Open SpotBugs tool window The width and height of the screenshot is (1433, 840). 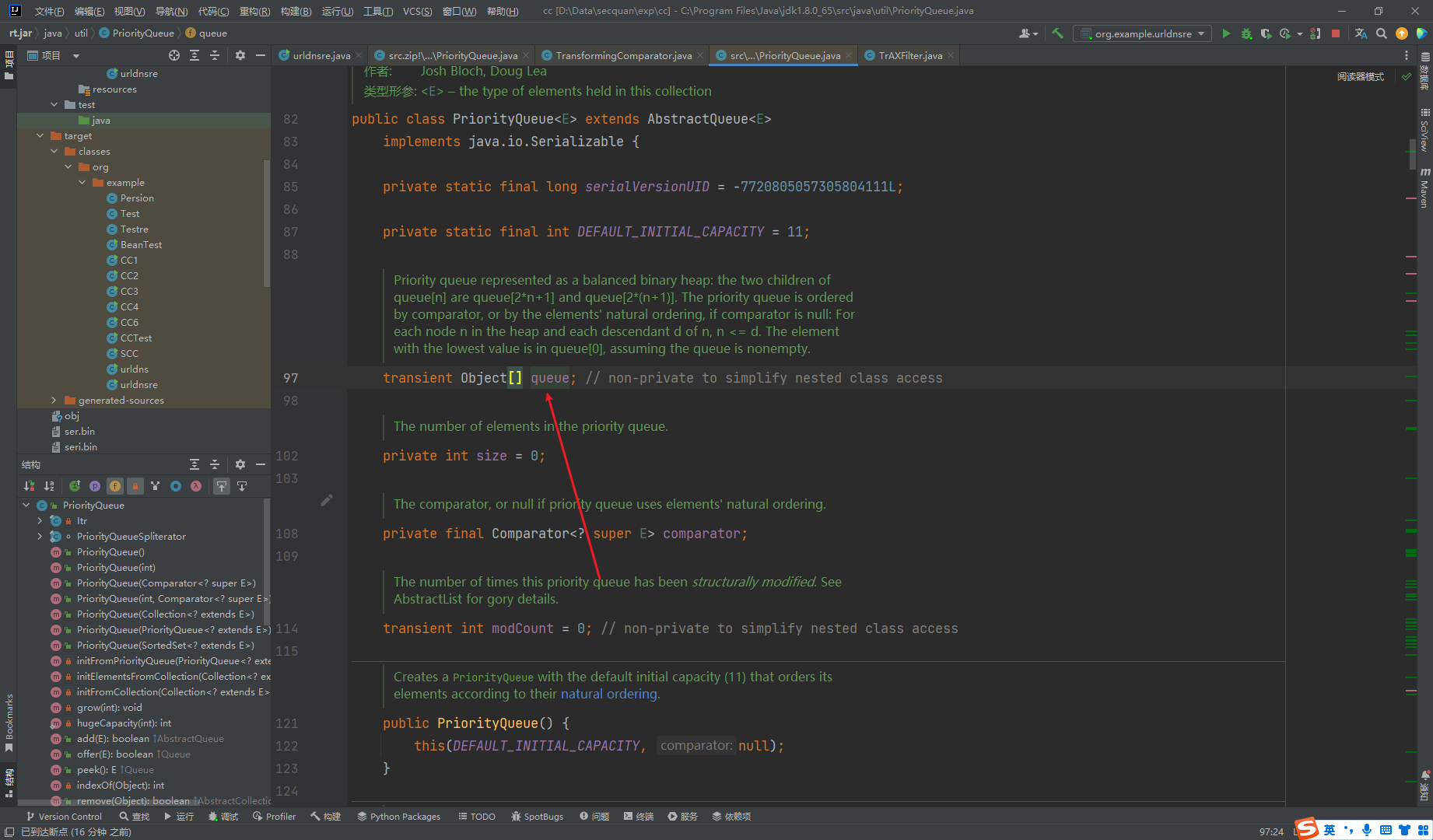pyautogui.click(x=537, y=816)
